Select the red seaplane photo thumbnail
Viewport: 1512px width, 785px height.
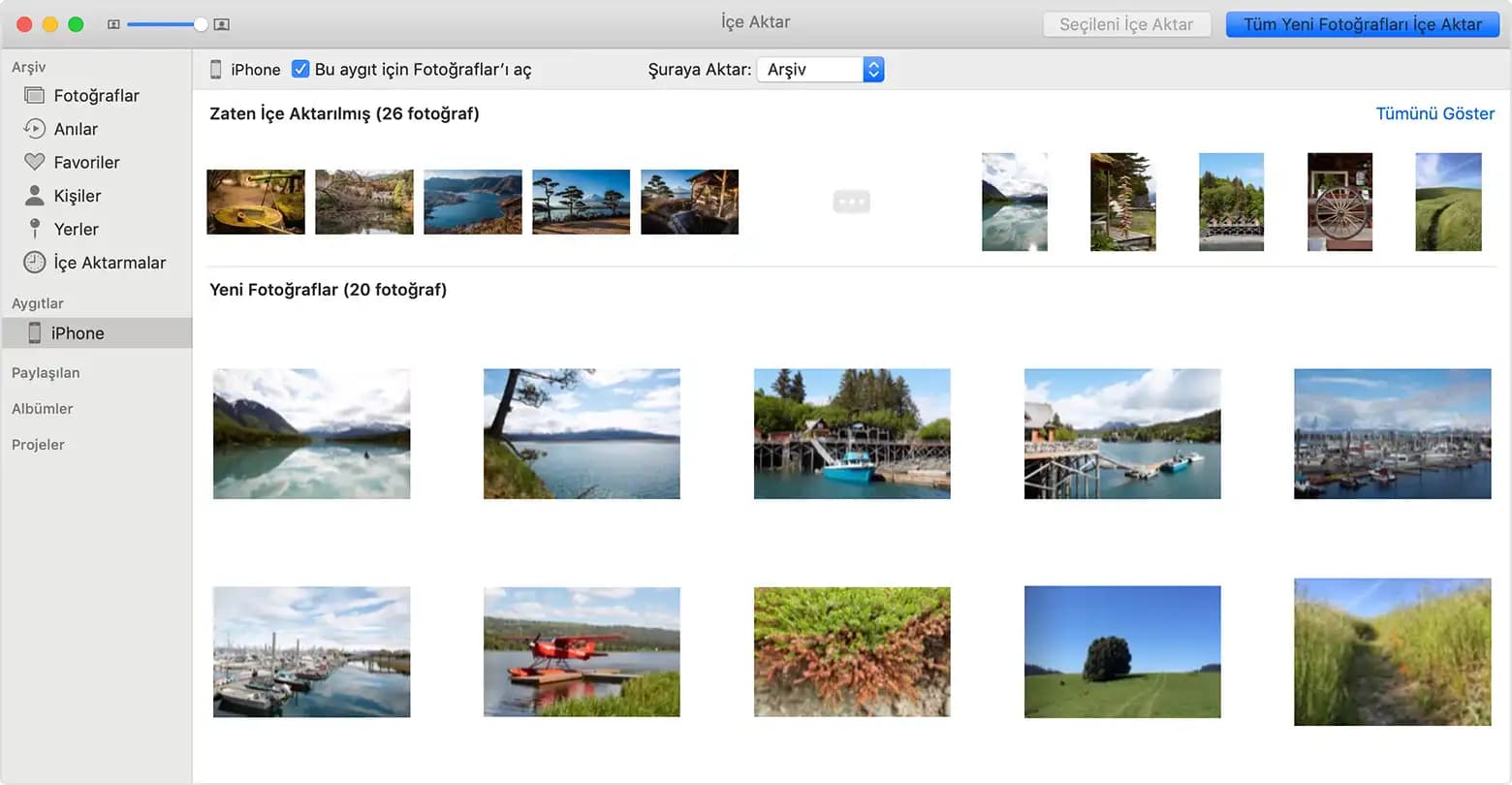582,651
